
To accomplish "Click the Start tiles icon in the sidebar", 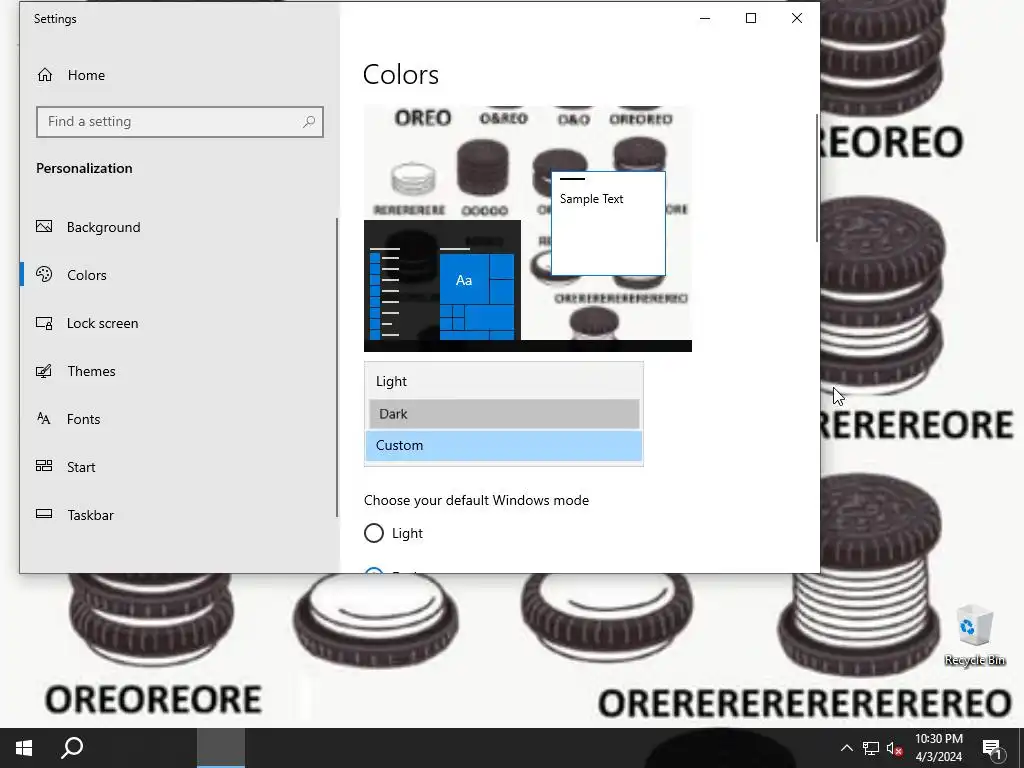I will 44,466.
